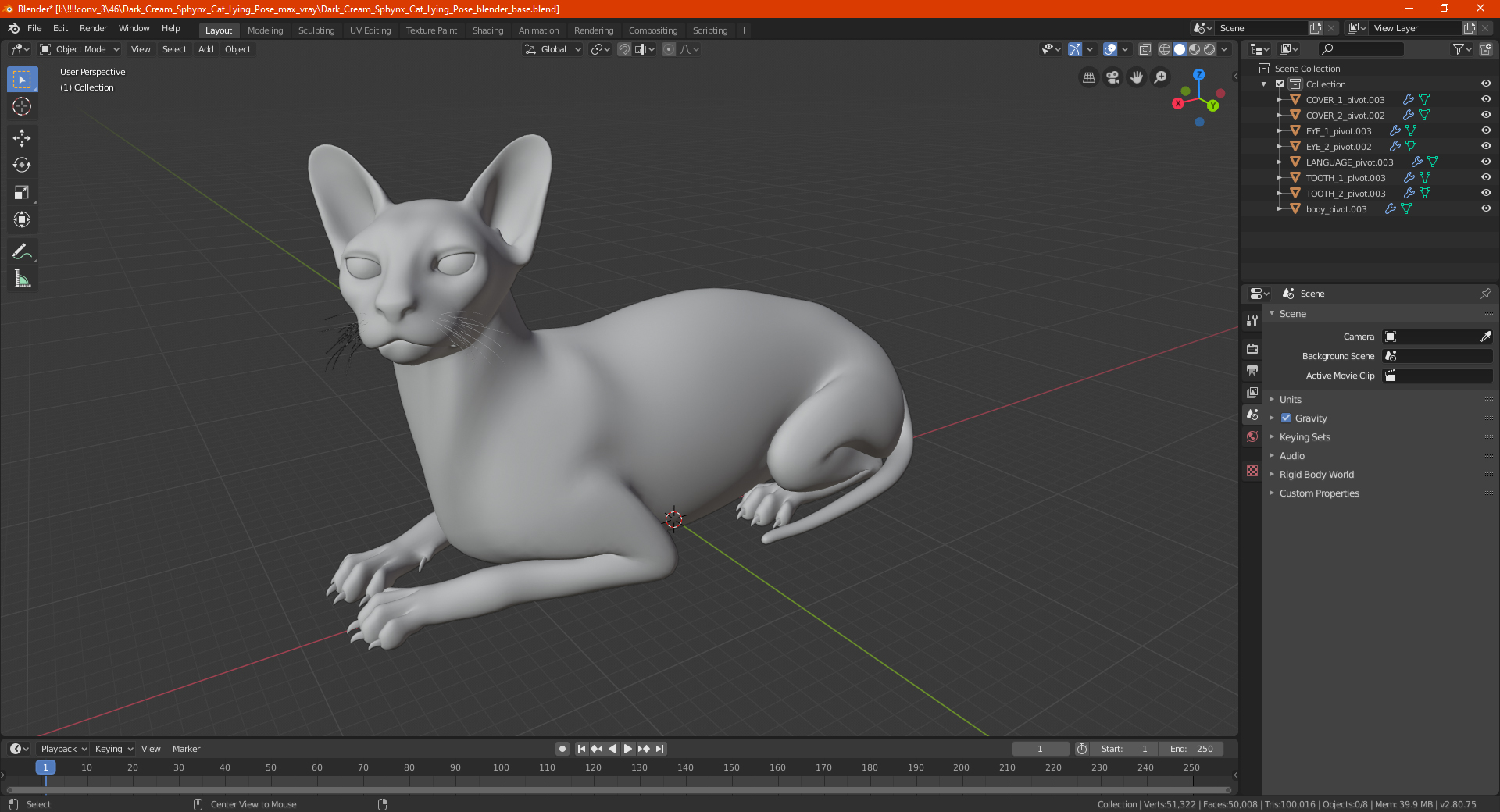This screenshot has height=812, width=1500.
Task: Switch to camera view icon
Action: click(x=1112, y=77)
